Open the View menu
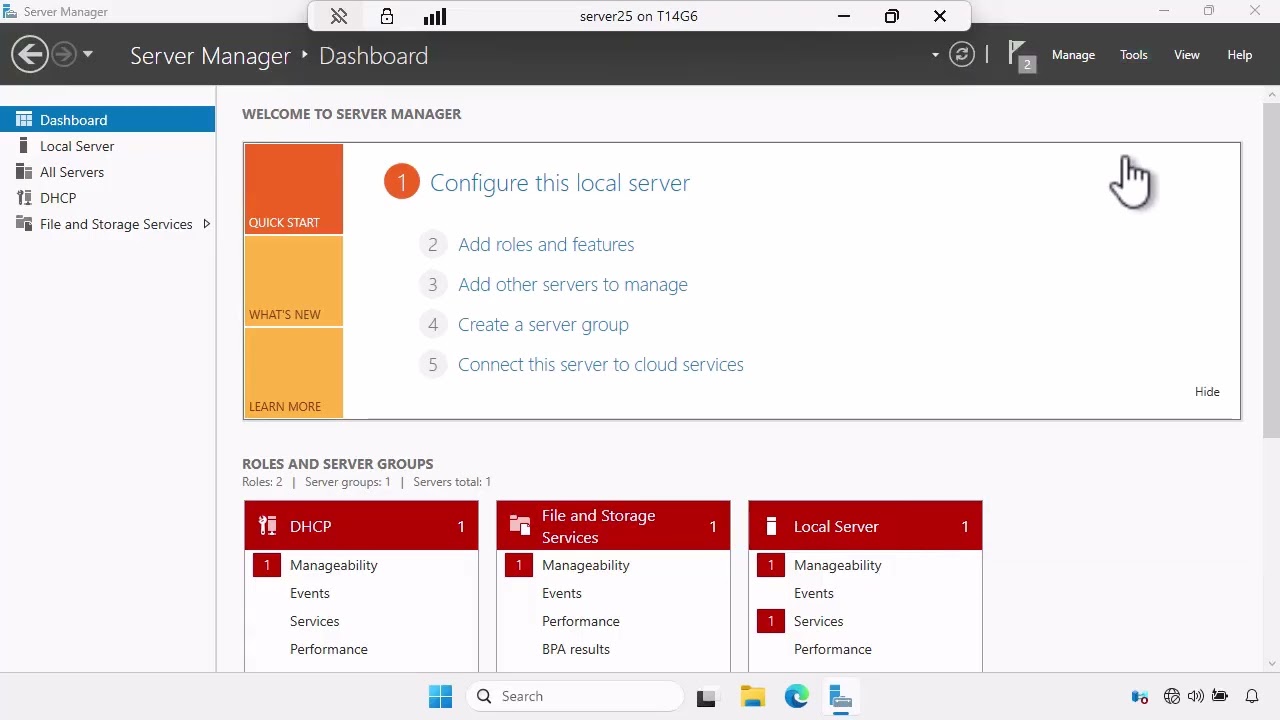 pyautogui.click(x=1186, y=55)
